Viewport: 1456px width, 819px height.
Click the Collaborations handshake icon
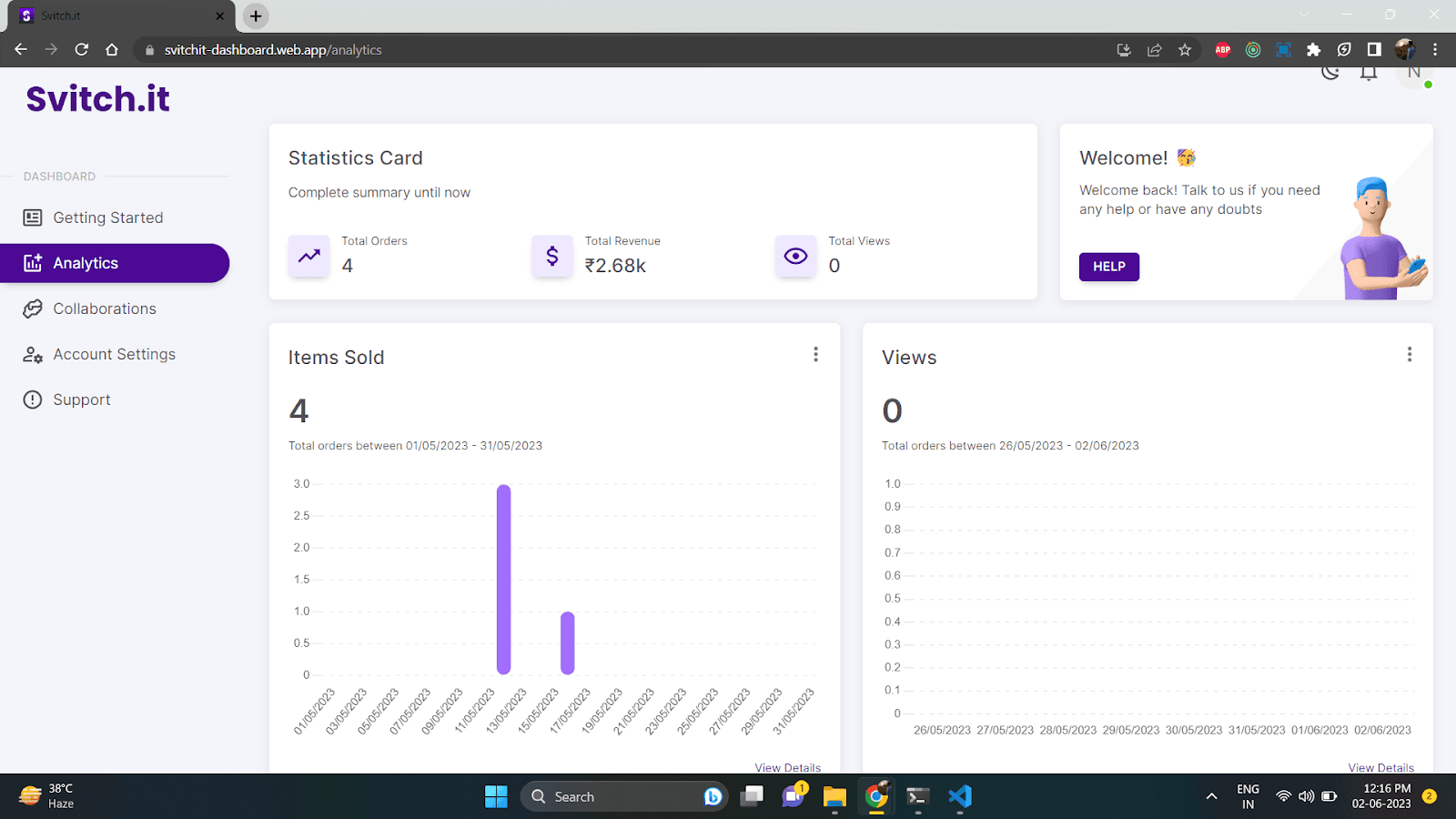[x=33, y=308]
